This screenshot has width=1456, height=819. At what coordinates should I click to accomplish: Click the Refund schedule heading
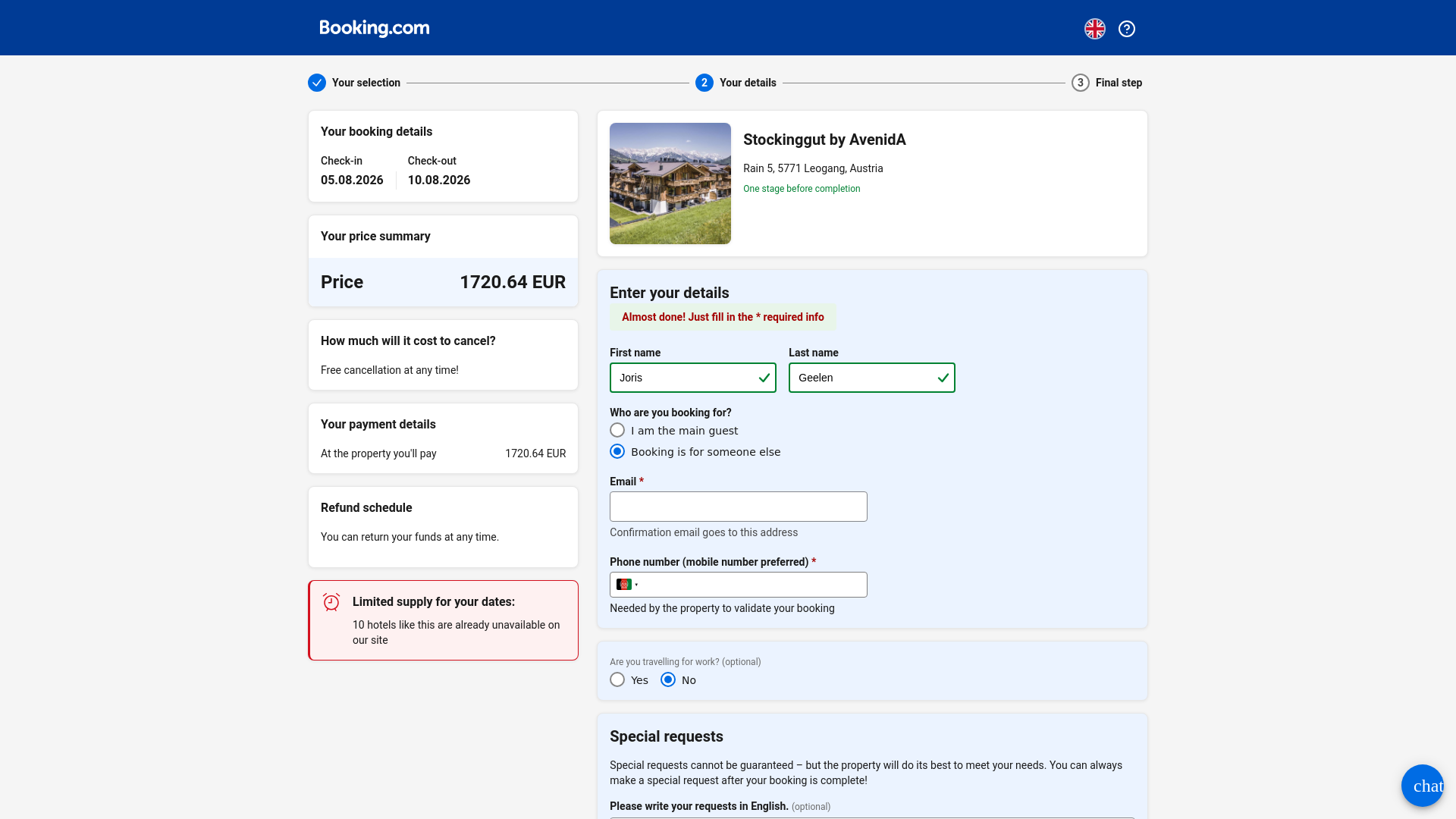pyautogui.click(x=366, y=508)
